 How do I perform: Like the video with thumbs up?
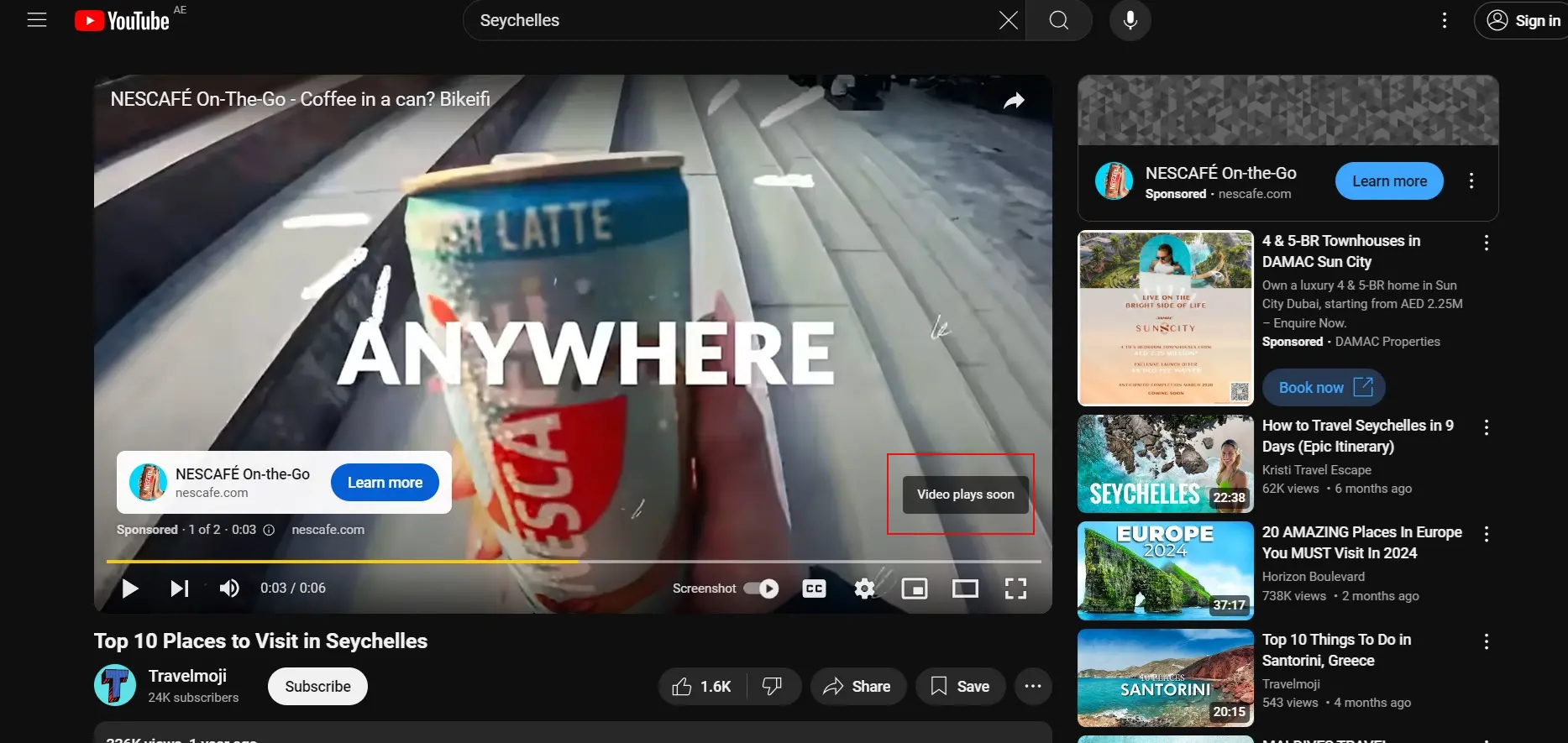[x=702, y=687]
